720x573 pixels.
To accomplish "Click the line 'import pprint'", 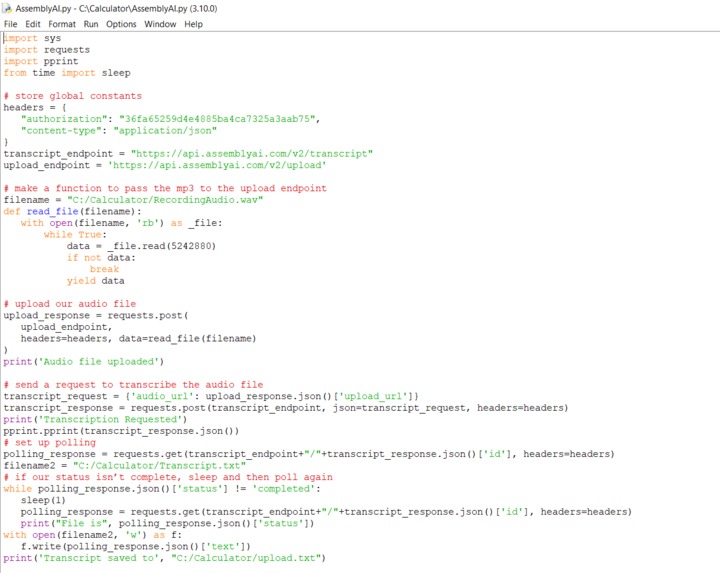I will click(x=41, y=61).
